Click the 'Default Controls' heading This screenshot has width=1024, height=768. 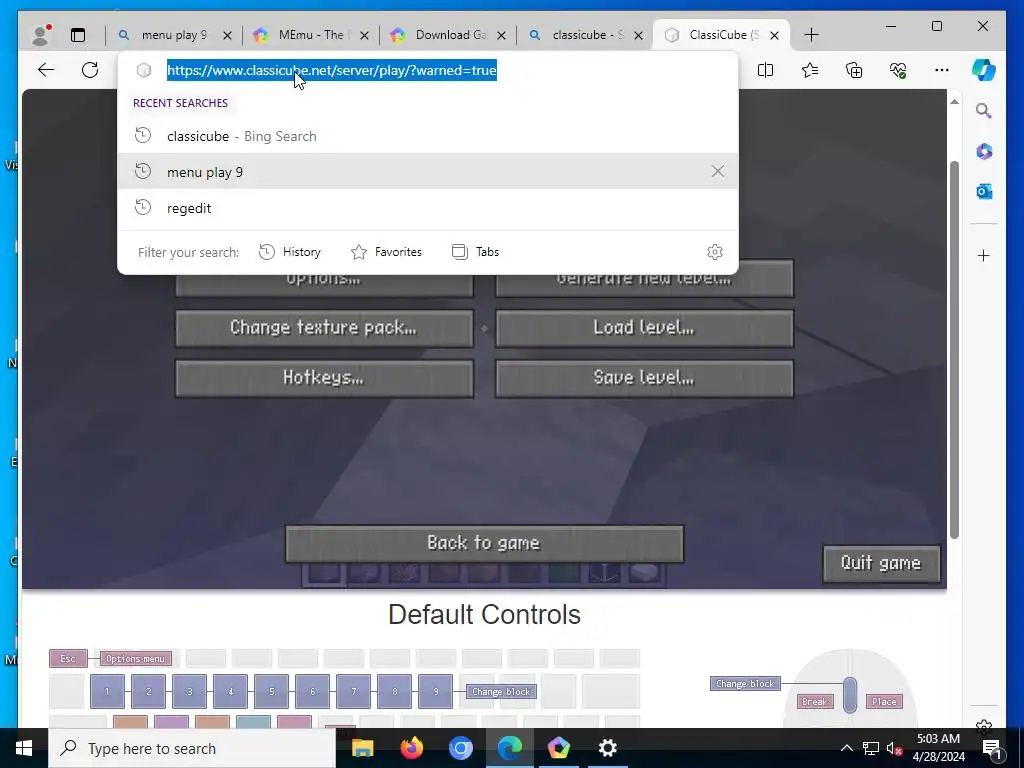(x=484, y=615)
